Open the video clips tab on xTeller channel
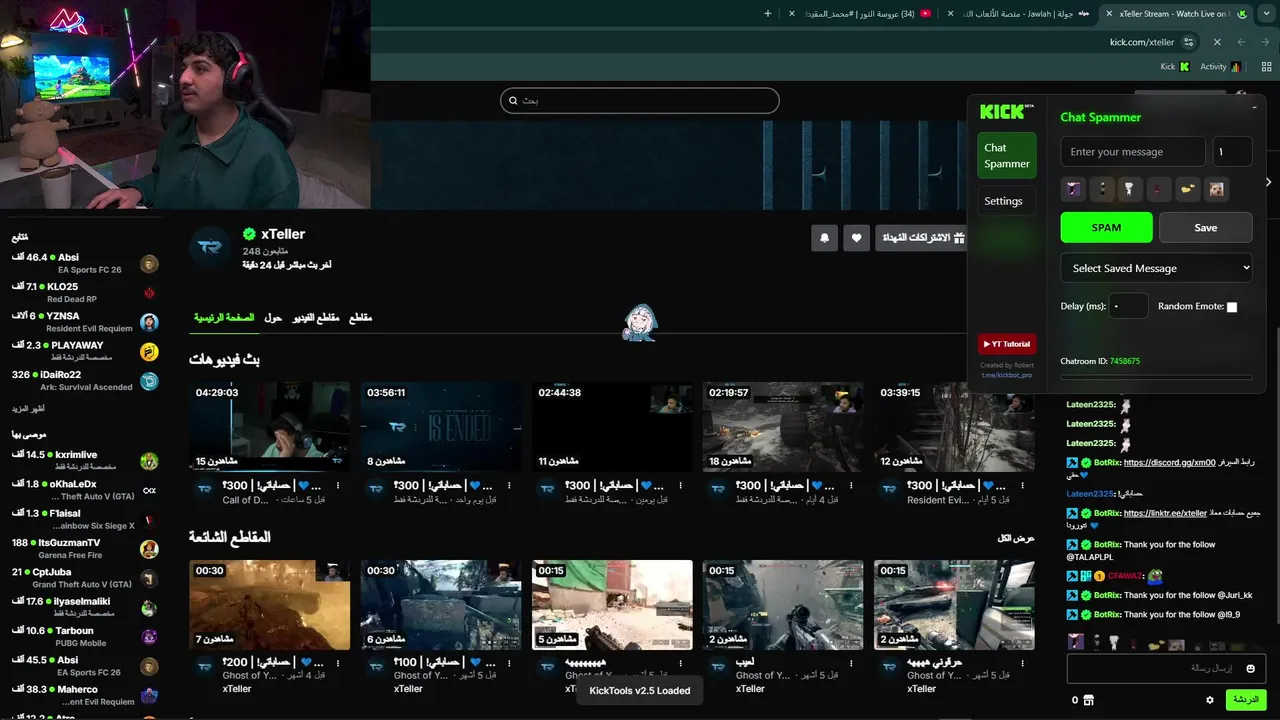The width and height of the screenshot is (1280, 720). [x=316, y=317]
